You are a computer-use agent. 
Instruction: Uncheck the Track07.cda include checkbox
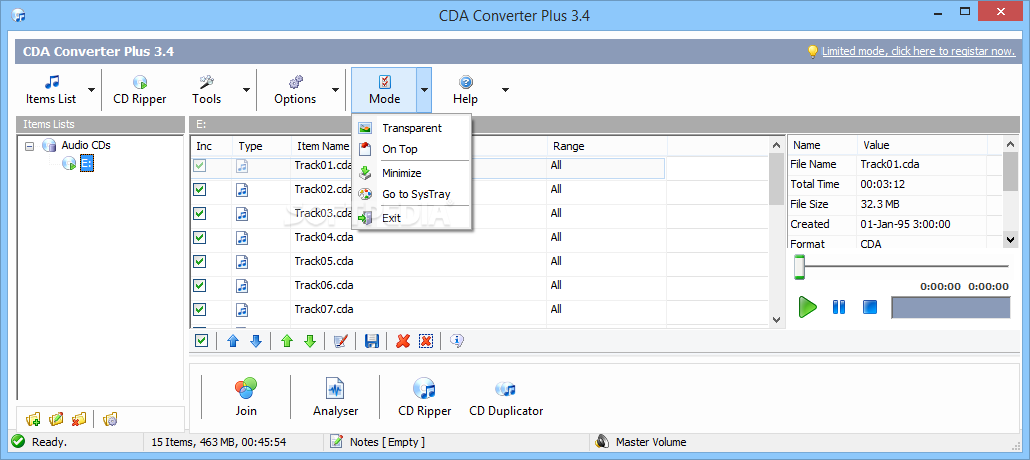(200, 309)
